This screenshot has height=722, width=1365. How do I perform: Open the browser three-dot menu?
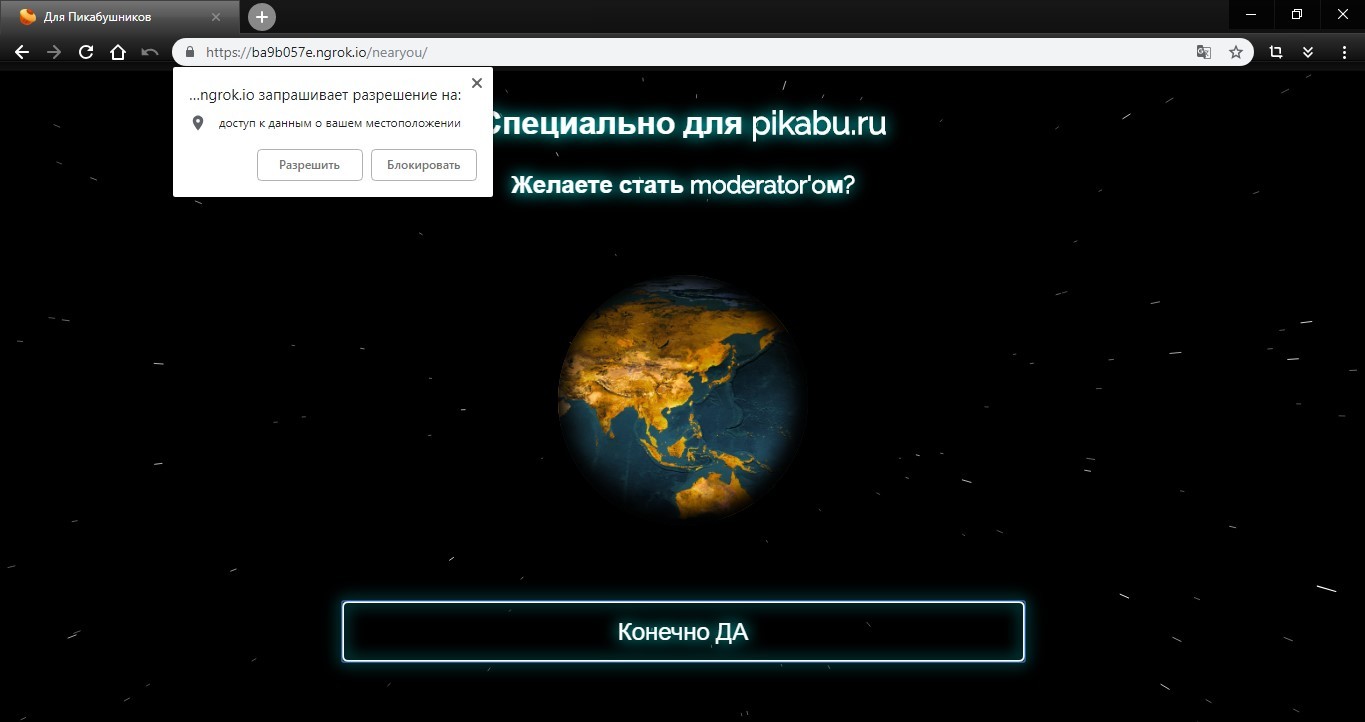pyautogui.click(x=1344, y=52)
